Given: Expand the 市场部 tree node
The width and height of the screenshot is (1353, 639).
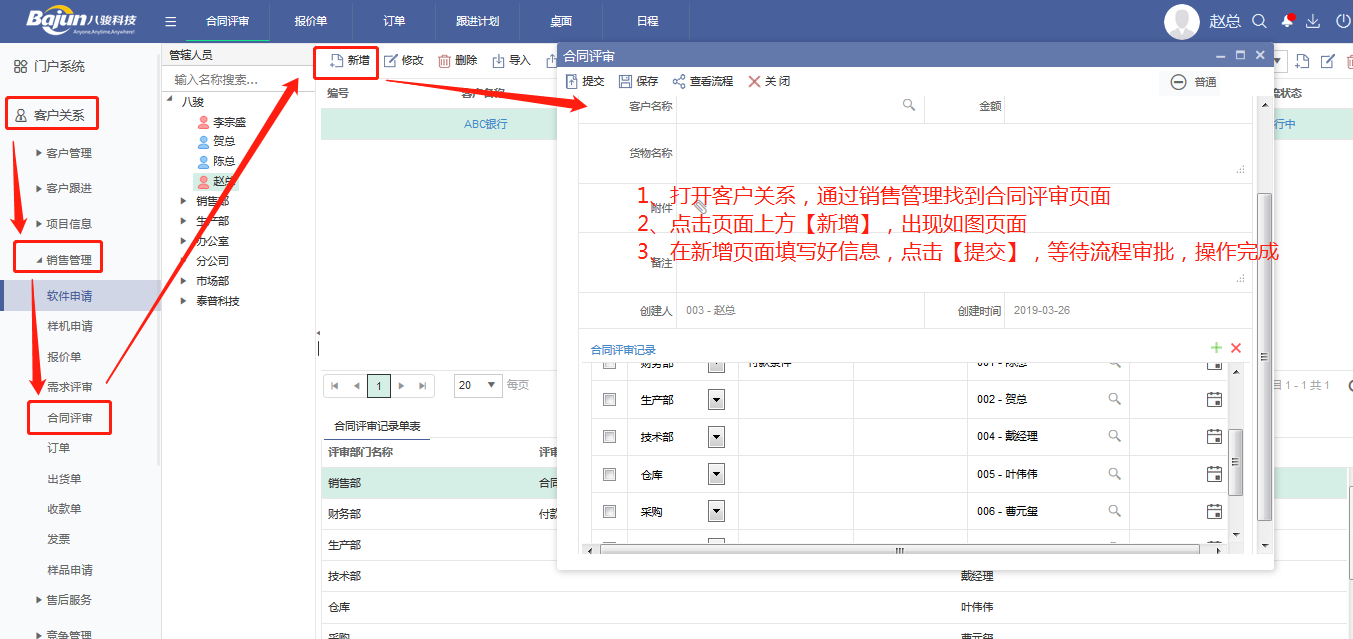Looking at the screenshot, I should (x=184, y=281).
